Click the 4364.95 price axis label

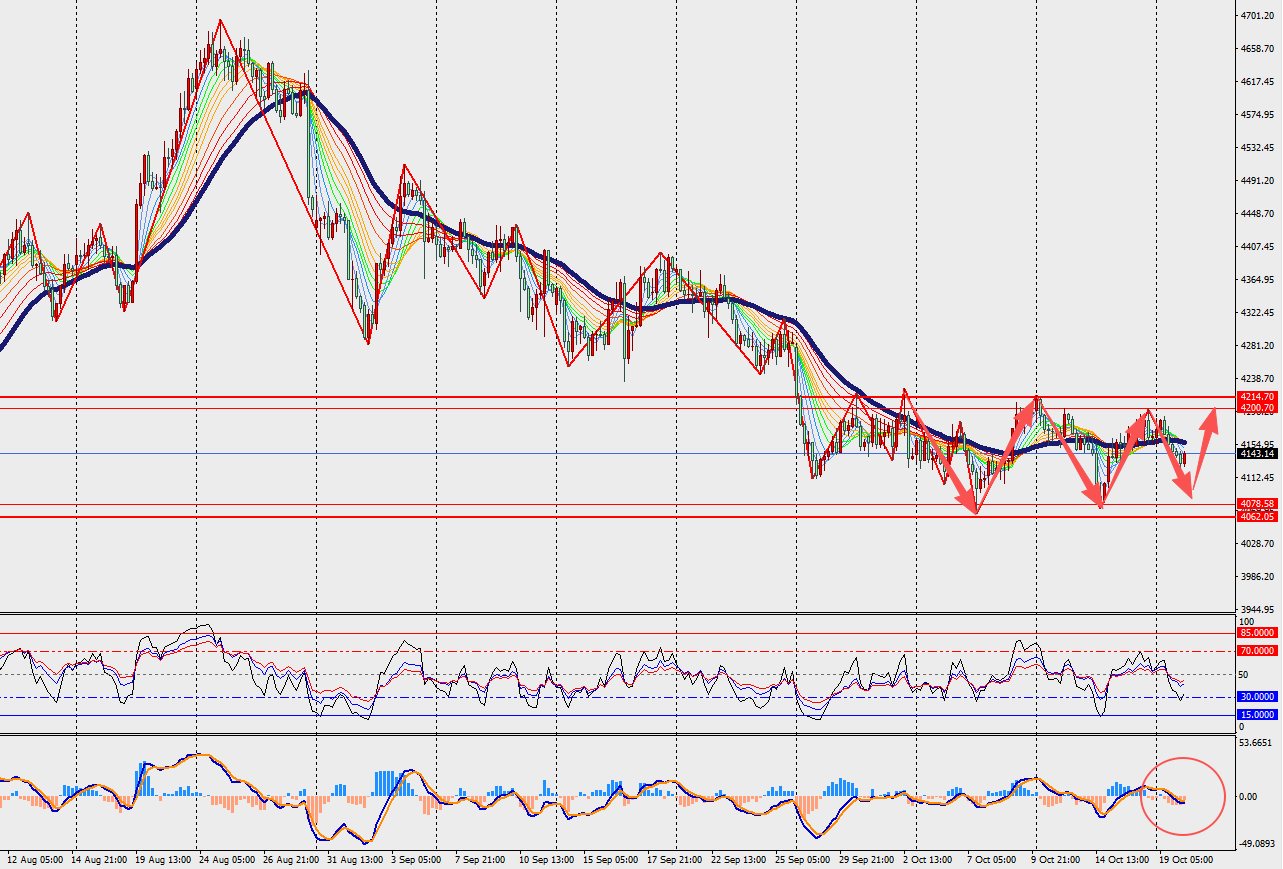point(1258,280)
